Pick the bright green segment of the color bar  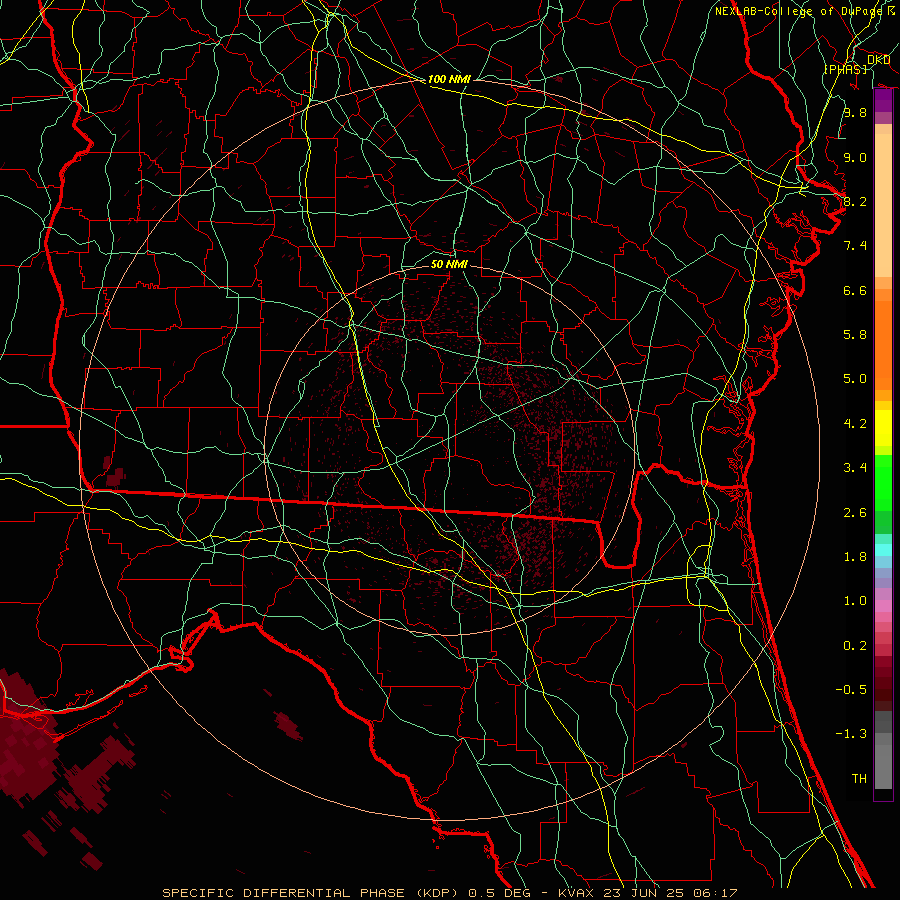tap(883, 483)
